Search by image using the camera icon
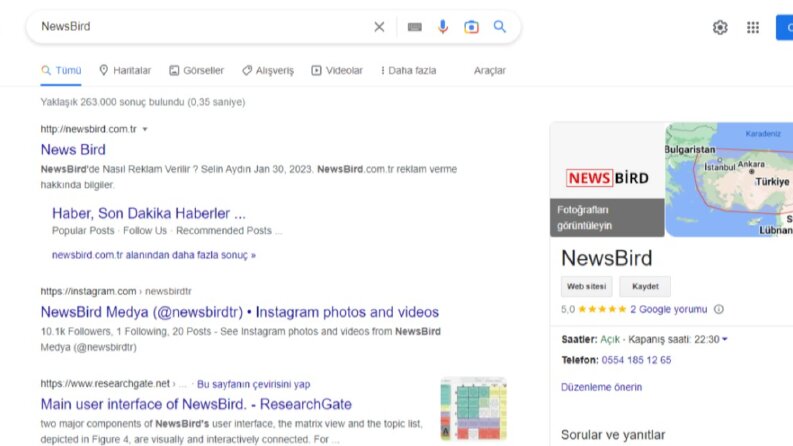The image size is (793, 446). pyautogui.click(x=471, y=27)
